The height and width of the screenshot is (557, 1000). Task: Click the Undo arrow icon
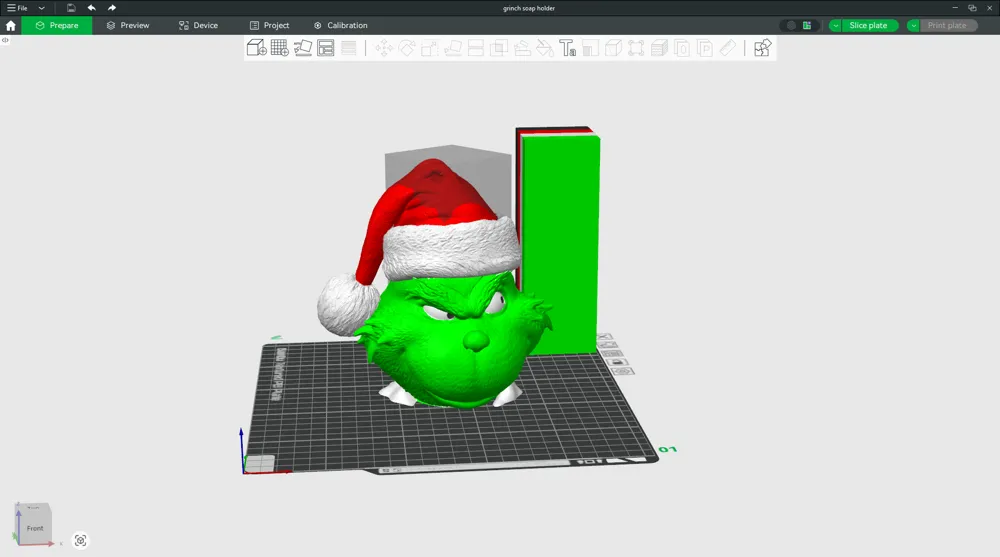[x=91, y=8]
